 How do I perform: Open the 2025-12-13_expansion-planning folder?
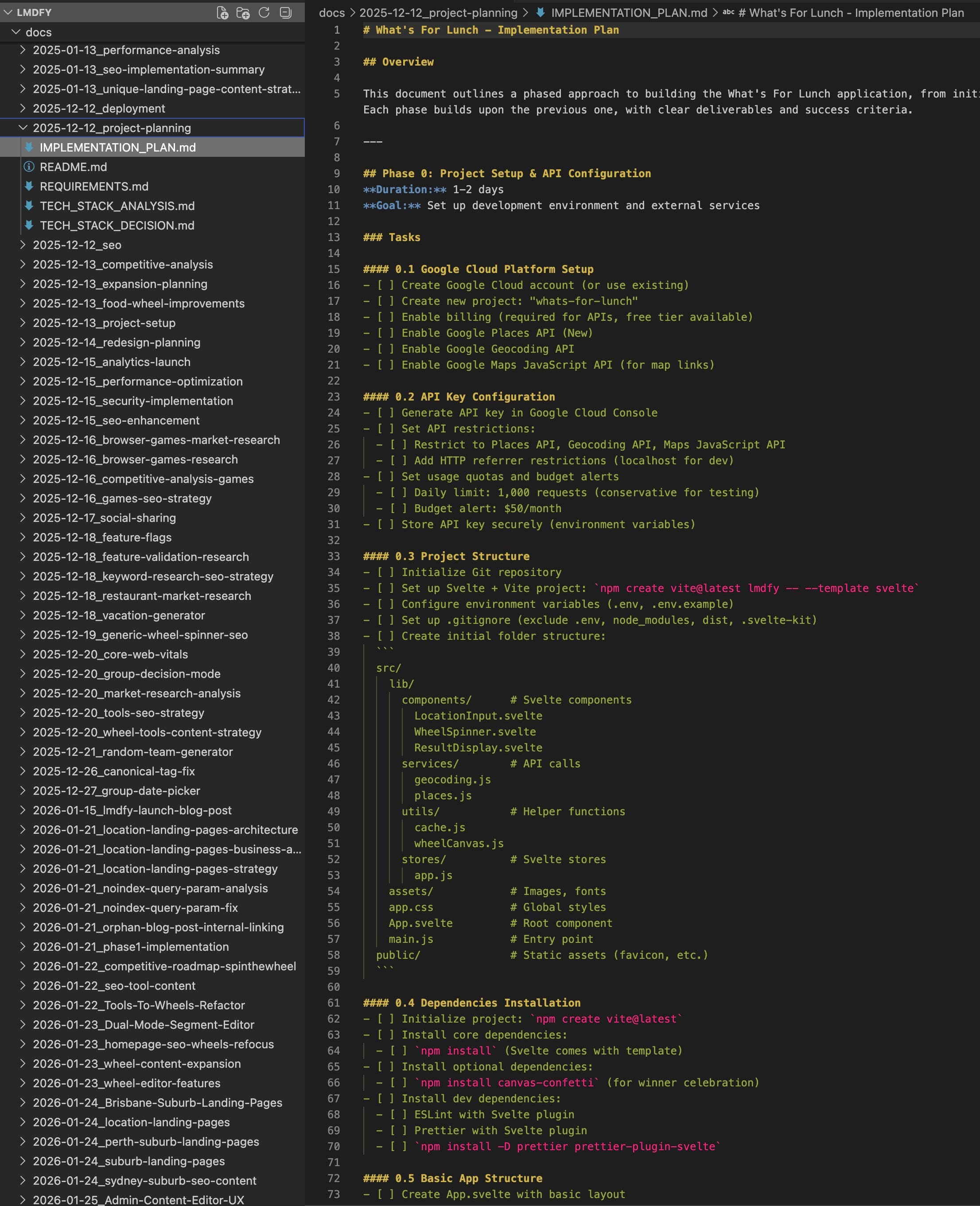tap(120, 284)
